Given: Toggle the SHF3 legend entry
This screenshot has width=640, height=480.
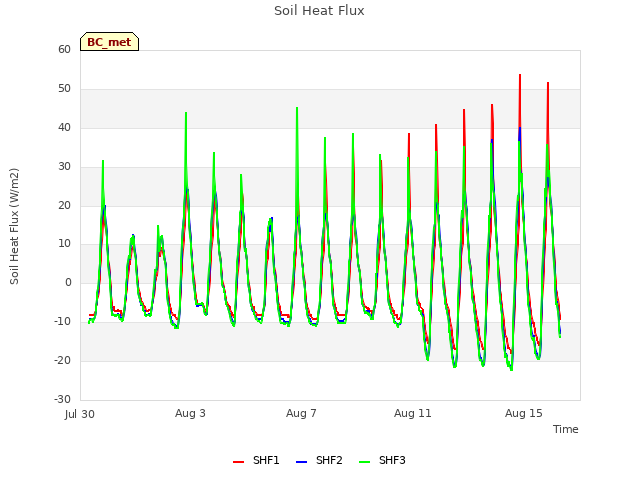Looking at the screenshot, I should pos(382,460).
